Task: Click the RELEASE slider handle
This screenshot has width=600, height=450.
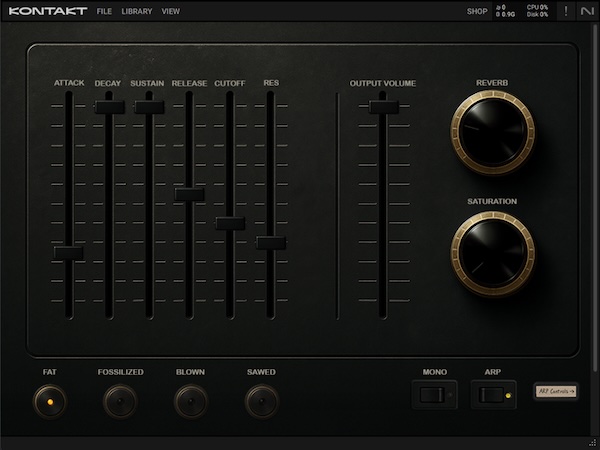Action: point(189,194)
